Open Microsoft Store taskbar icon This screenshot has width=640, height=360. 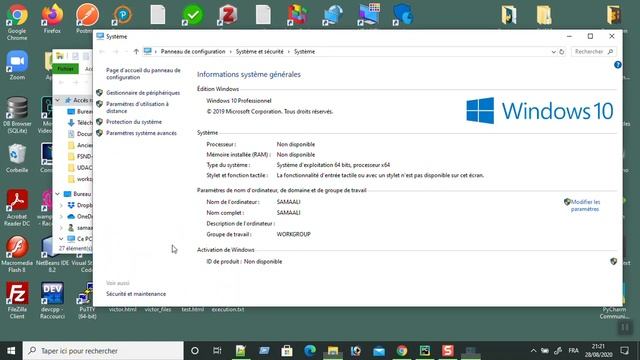pos(287,351)
